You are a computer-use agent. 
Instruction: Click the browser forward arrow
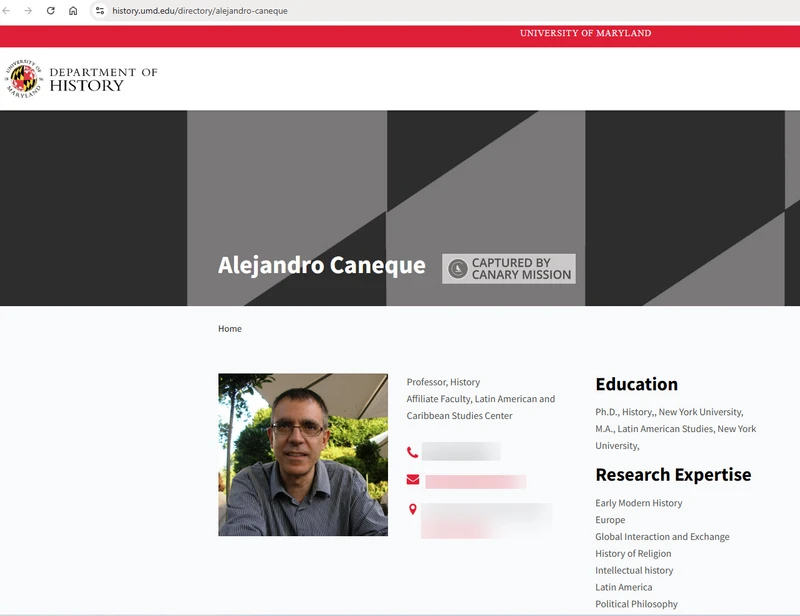28,11
